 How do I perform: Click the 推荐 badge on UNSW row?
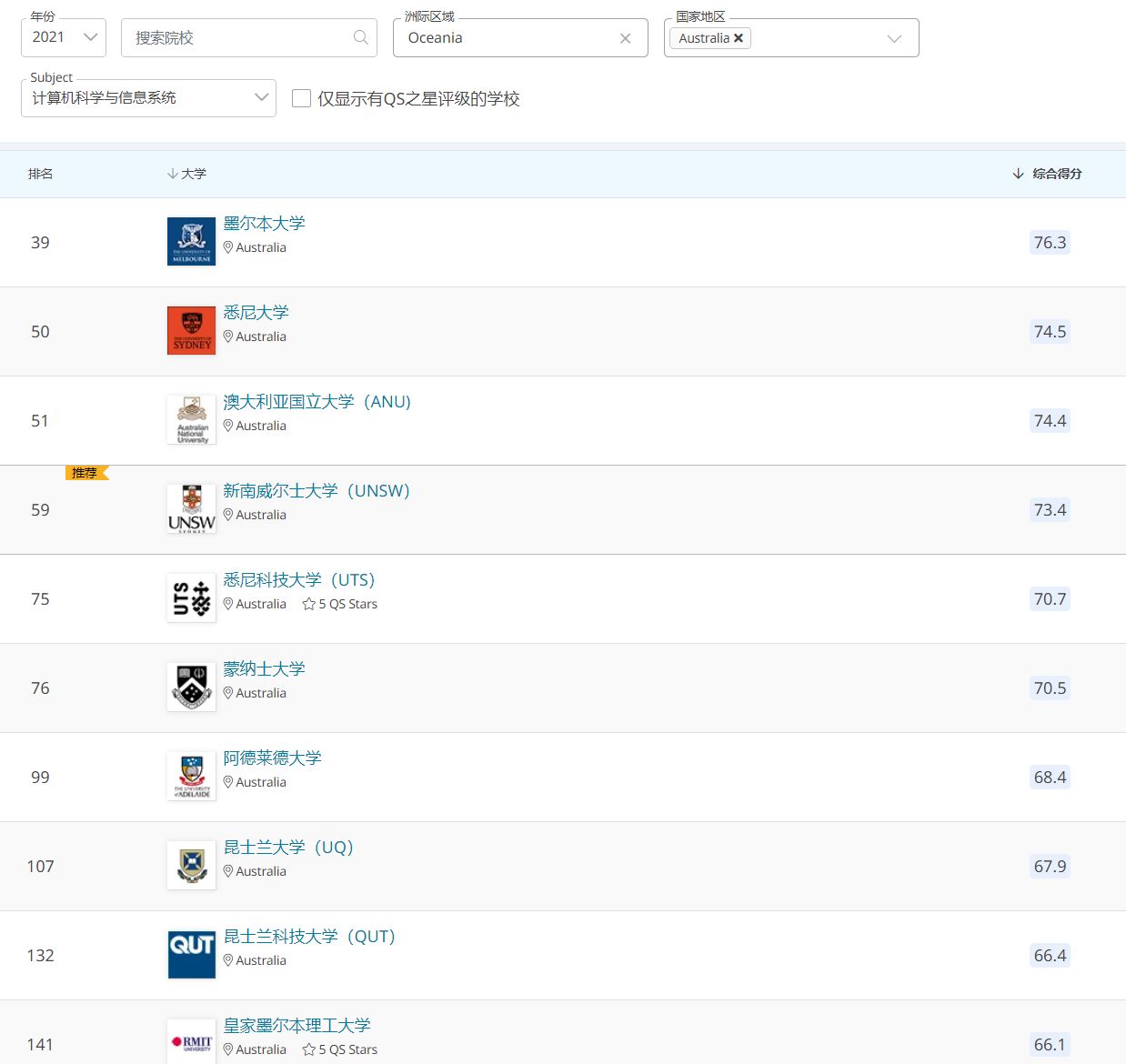(x=86, y=473)
